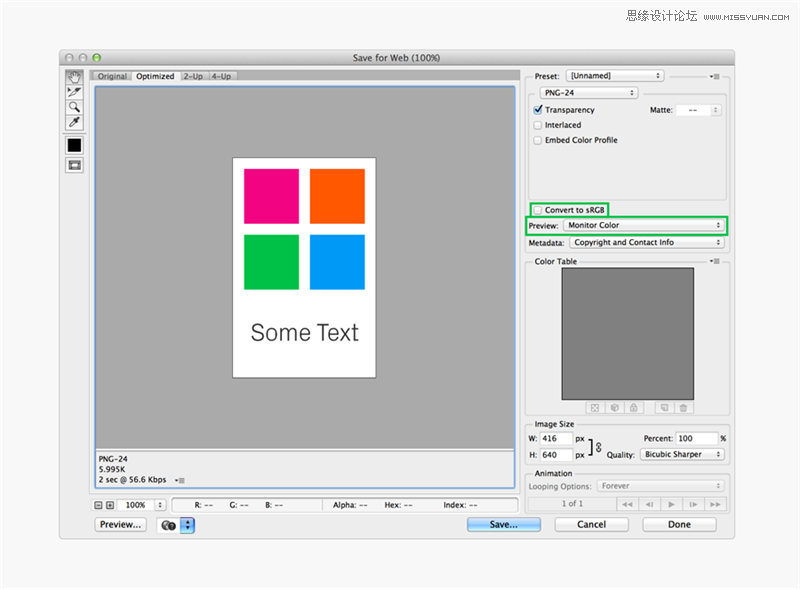
Task: Go to last animation frame
Action: (715, 504)
